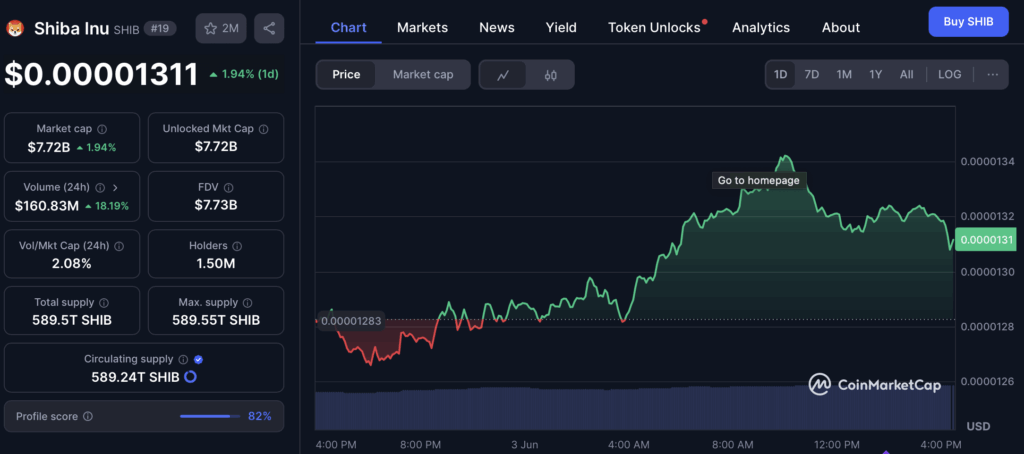
Task: Add SHIB to watchlist with star button
Action: (221, 28)
